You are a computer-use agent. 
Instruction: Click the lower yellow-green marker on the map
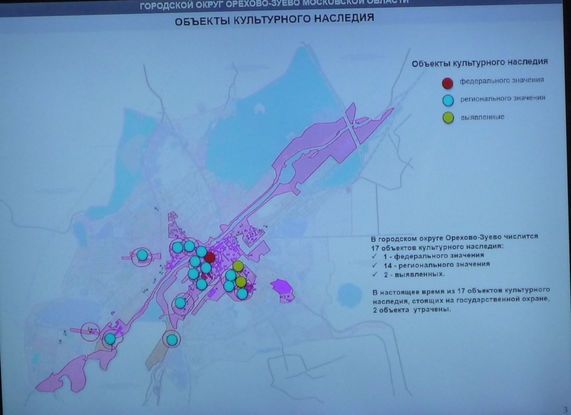[241, 282]
